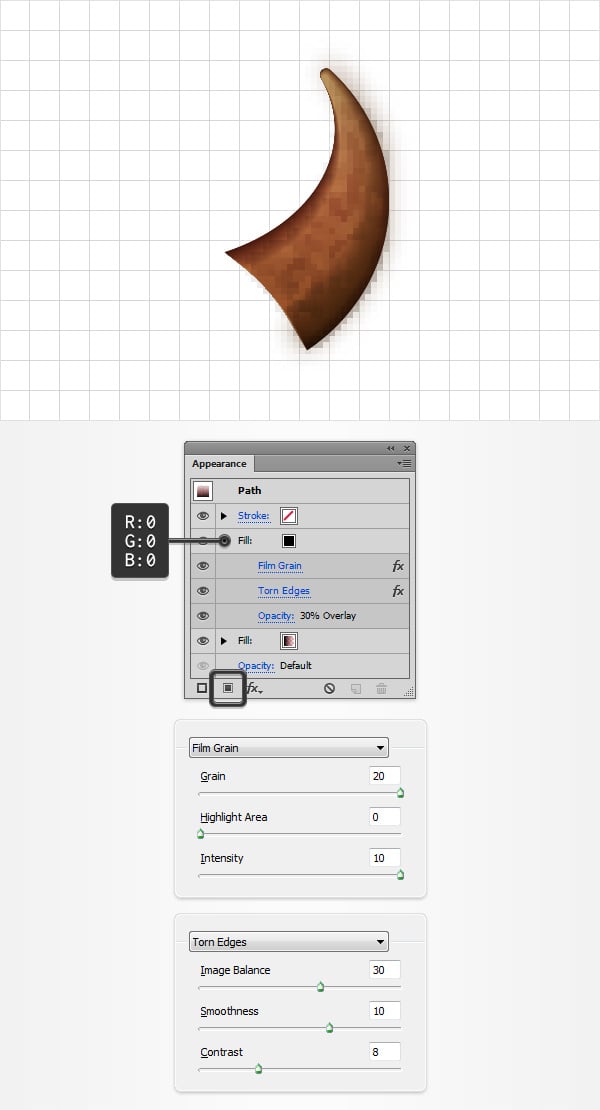Screen dimensions: 600x1110
Task: Open the Torn Edges filter dropdown
Action: pos(289,942)
